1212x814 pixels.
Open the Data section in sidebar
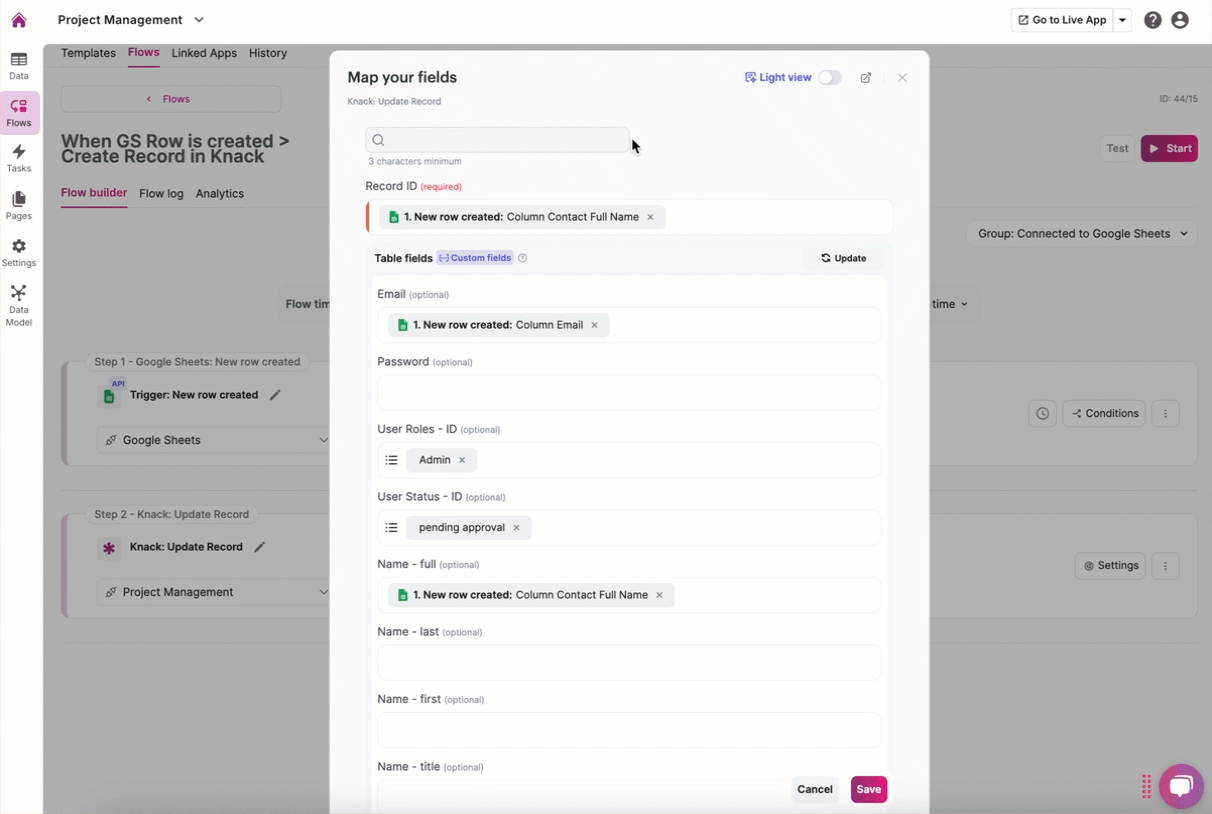19,66
